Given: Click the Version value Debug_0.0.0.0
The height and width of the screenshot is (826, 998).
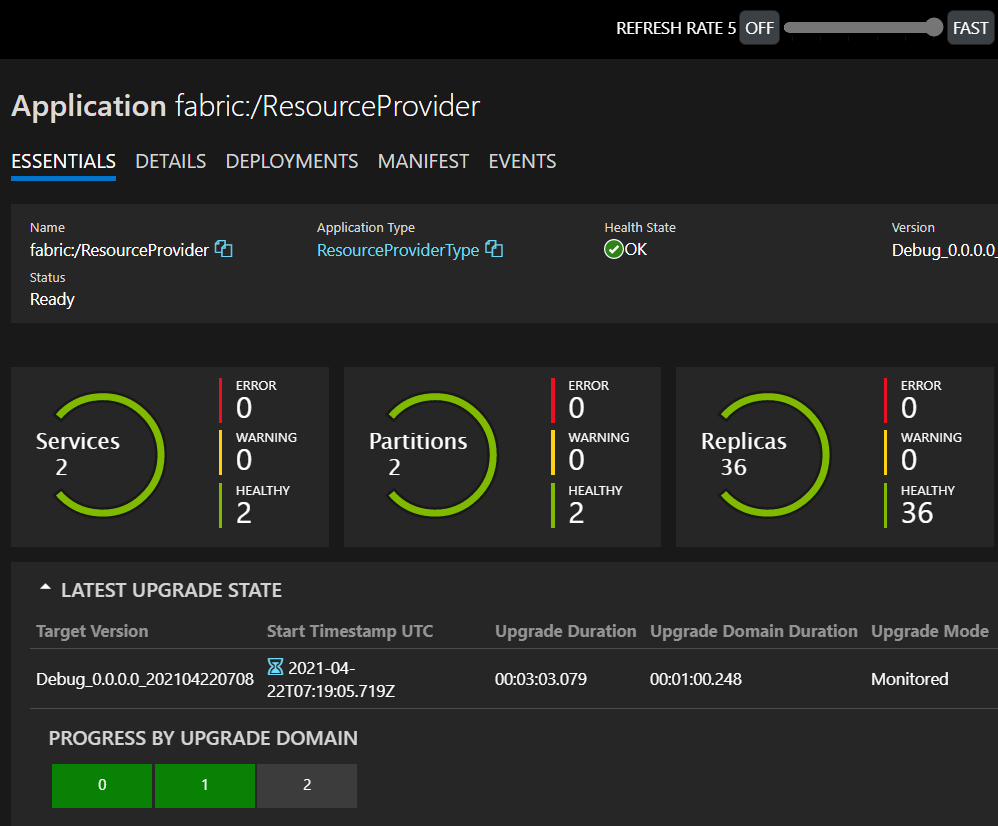Looking at the screenshot, I should (x=945, y=250).
